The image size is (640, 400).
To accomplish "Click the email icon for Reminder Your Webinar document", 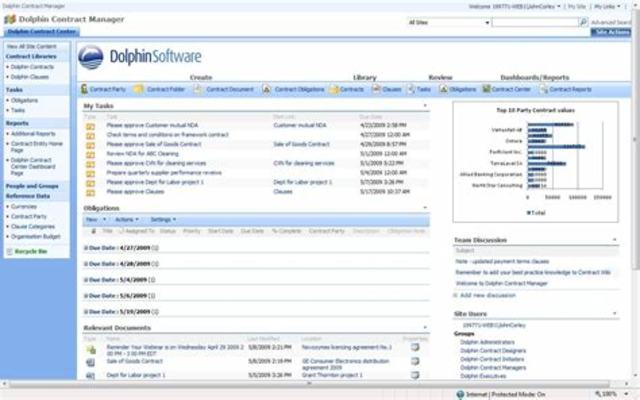I will coord(91,349).
